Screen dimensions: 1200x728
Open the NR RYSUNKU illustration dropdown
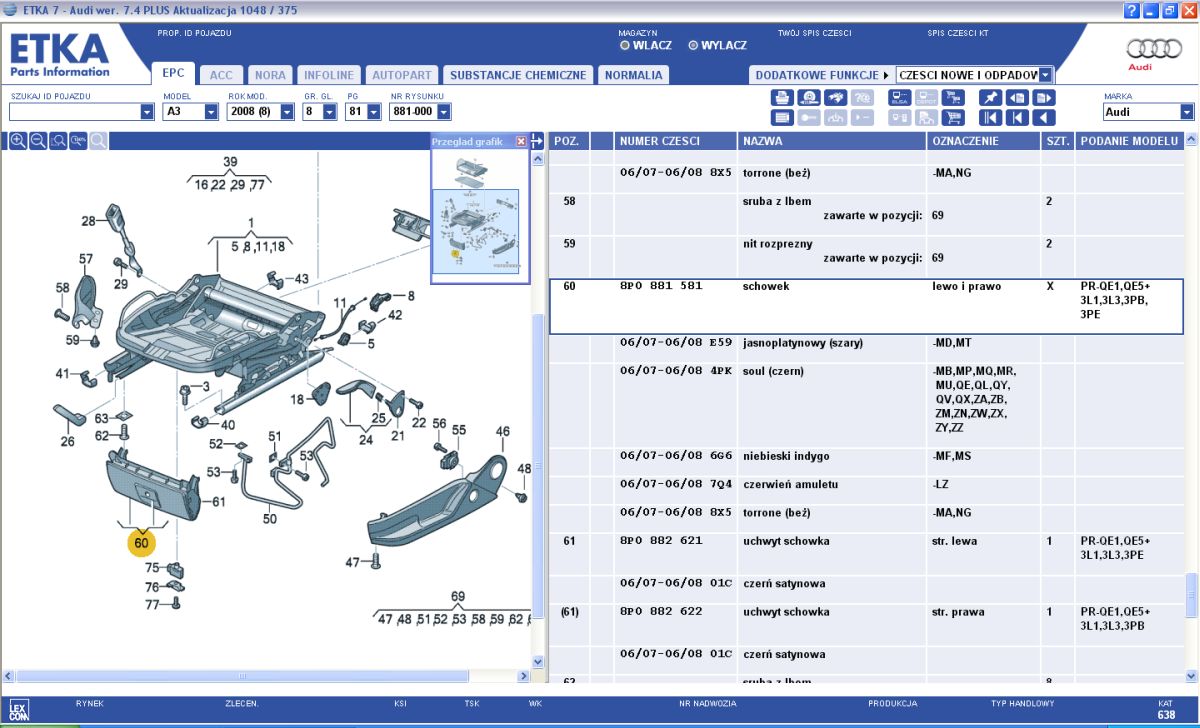(x=444, y=112)
